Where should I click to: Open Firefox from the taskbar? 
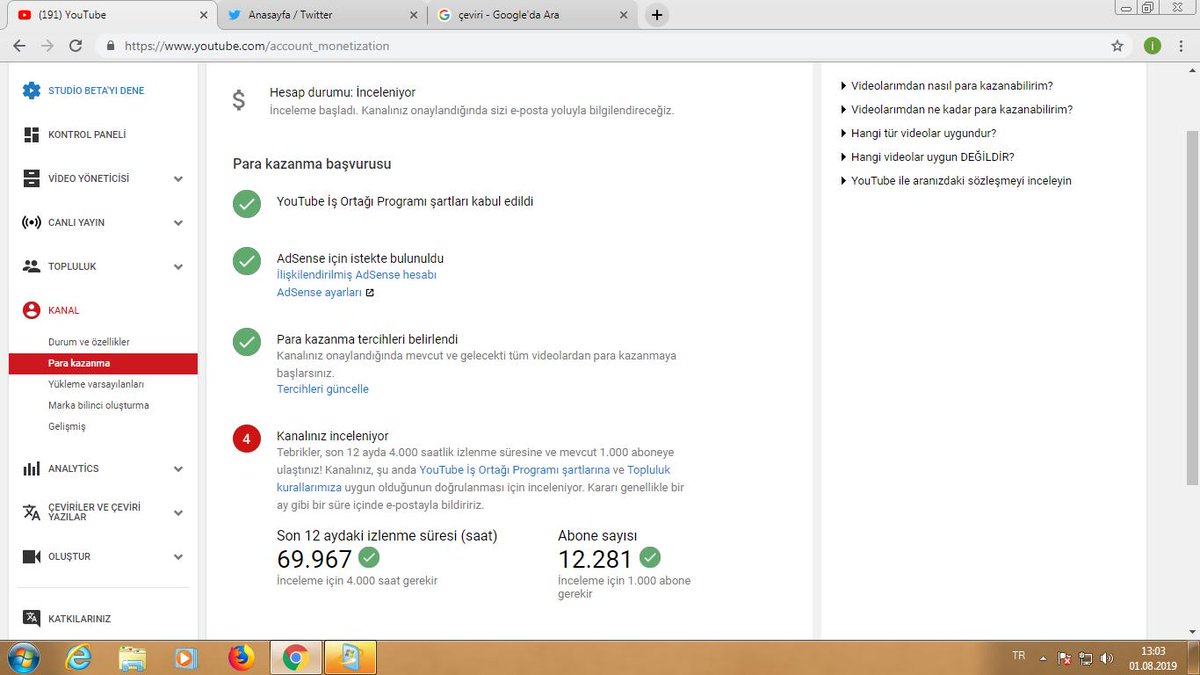click(x=241, y=657)
